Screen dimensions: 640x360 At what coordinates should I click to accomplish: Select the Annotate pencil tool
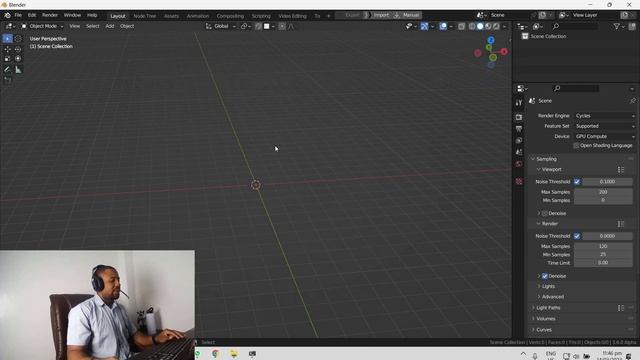7,70
